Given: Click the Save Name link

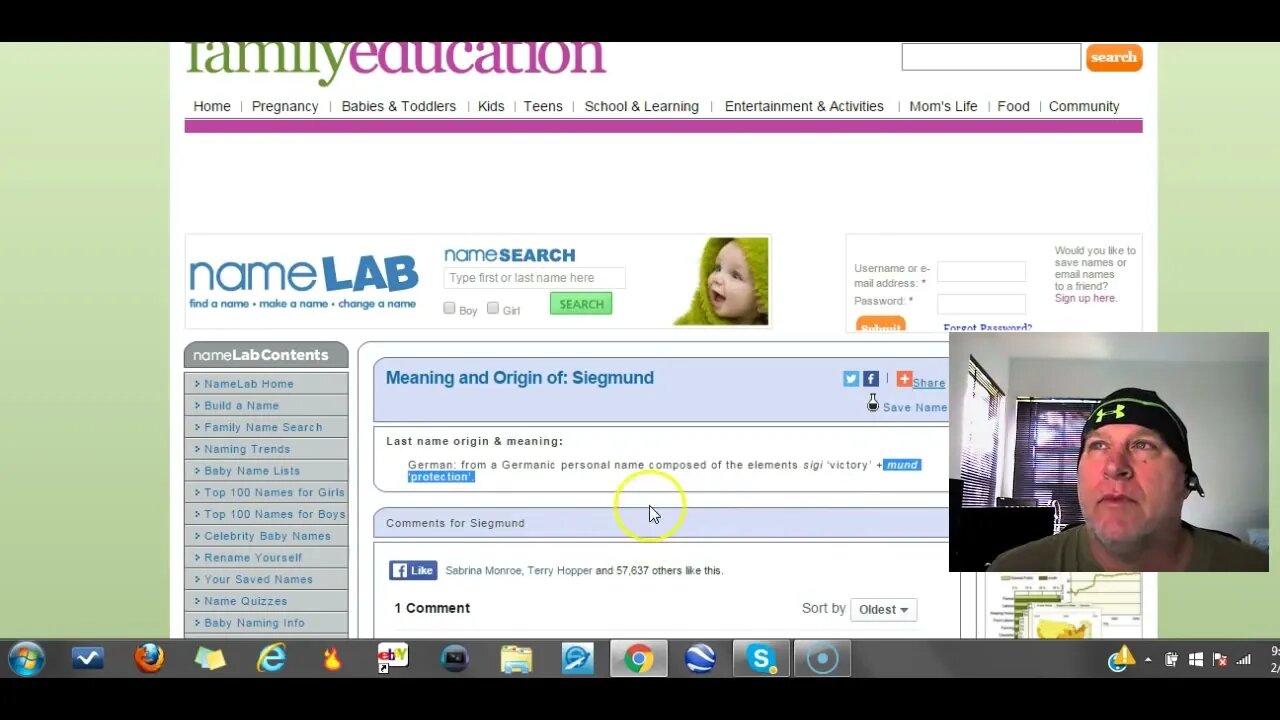Looking at the screenshot, I should tap(915, 407).
